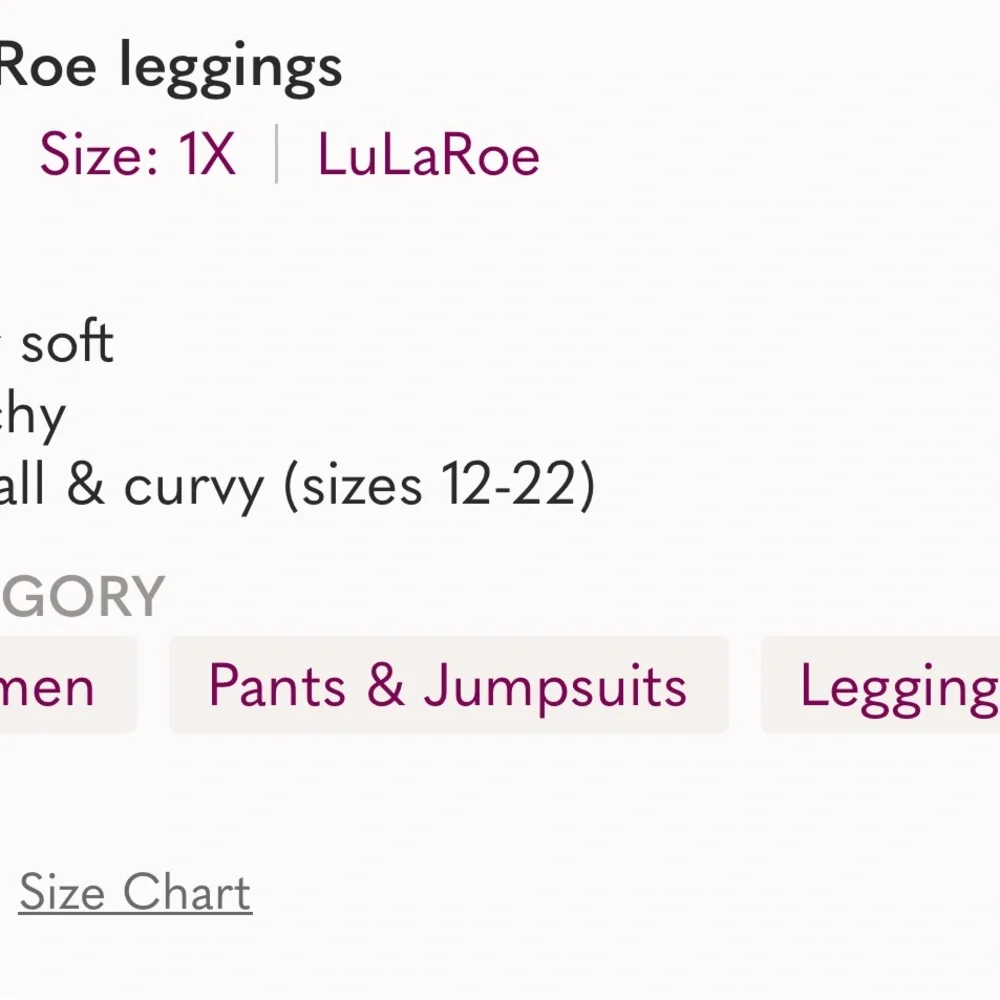Click the ampersand in the description line
The height and width of the screenshot is (1000, 1000).
coord(84,486)
